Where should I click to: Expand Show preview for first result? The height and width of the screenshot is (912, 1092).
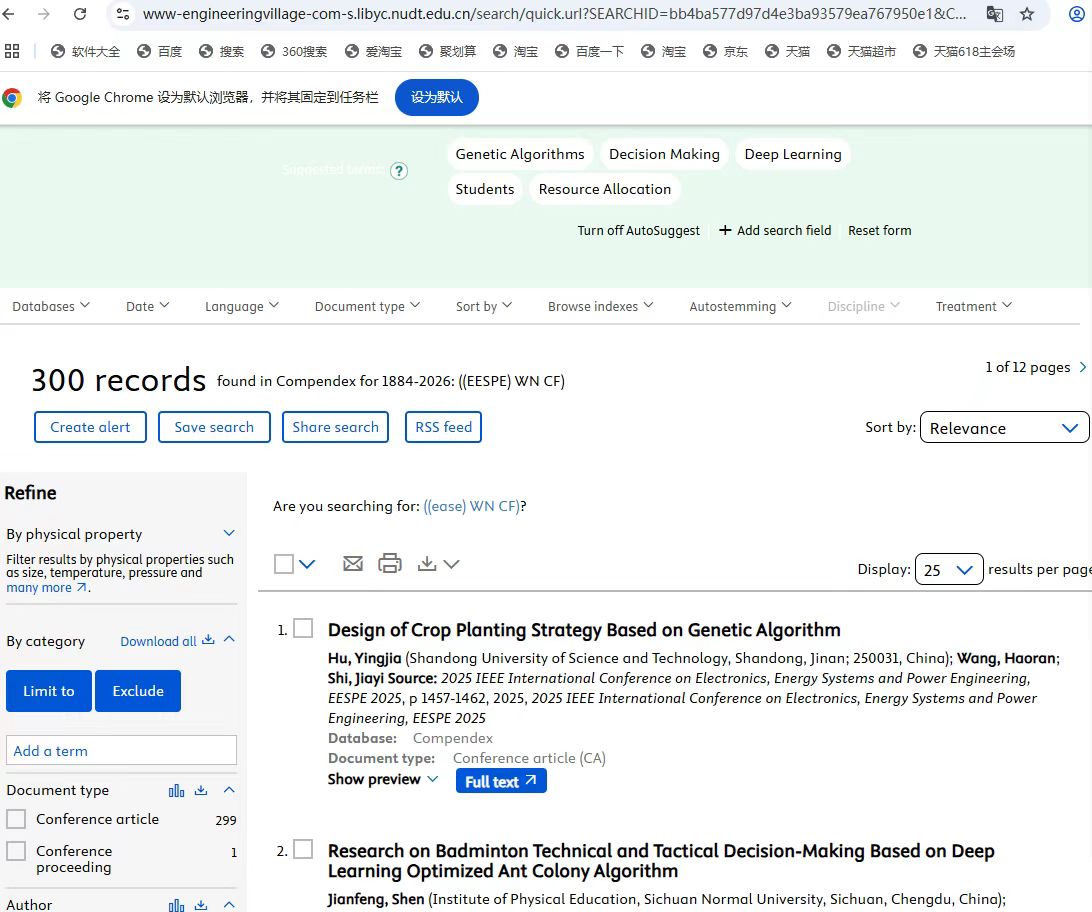[x=382, y=780]
